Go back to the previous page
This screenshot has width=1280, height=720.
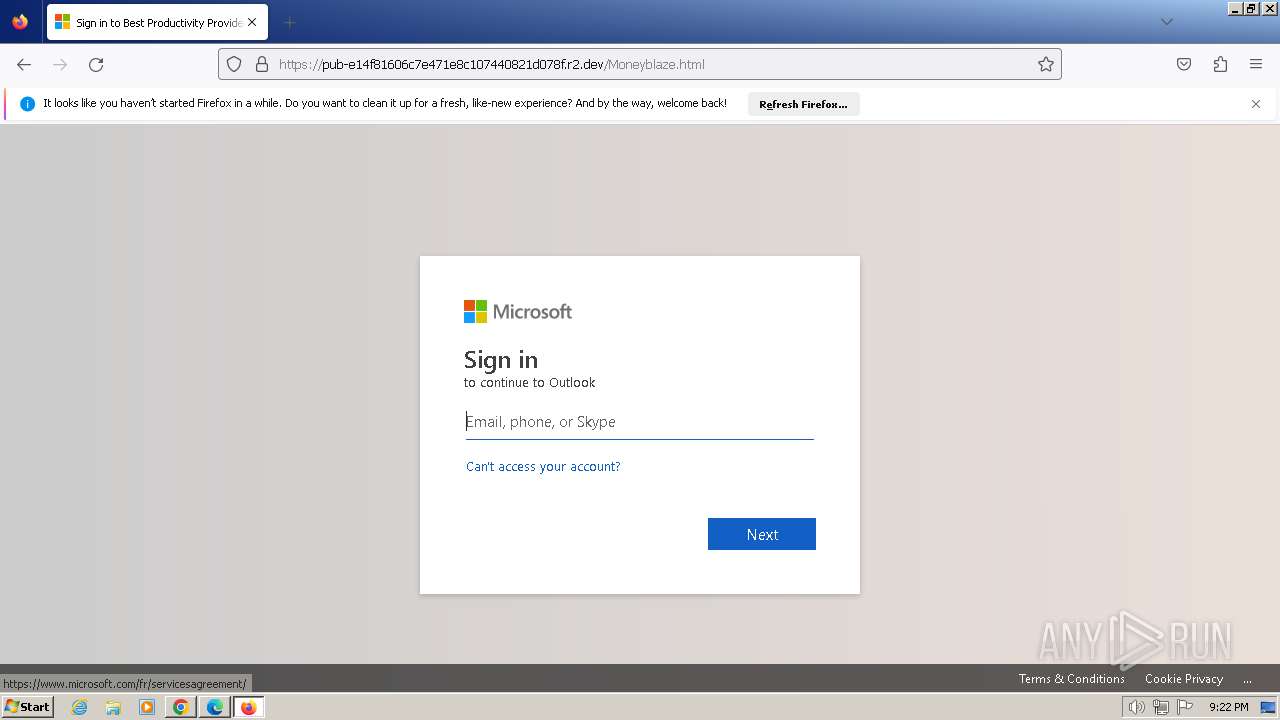pos(24,64)
